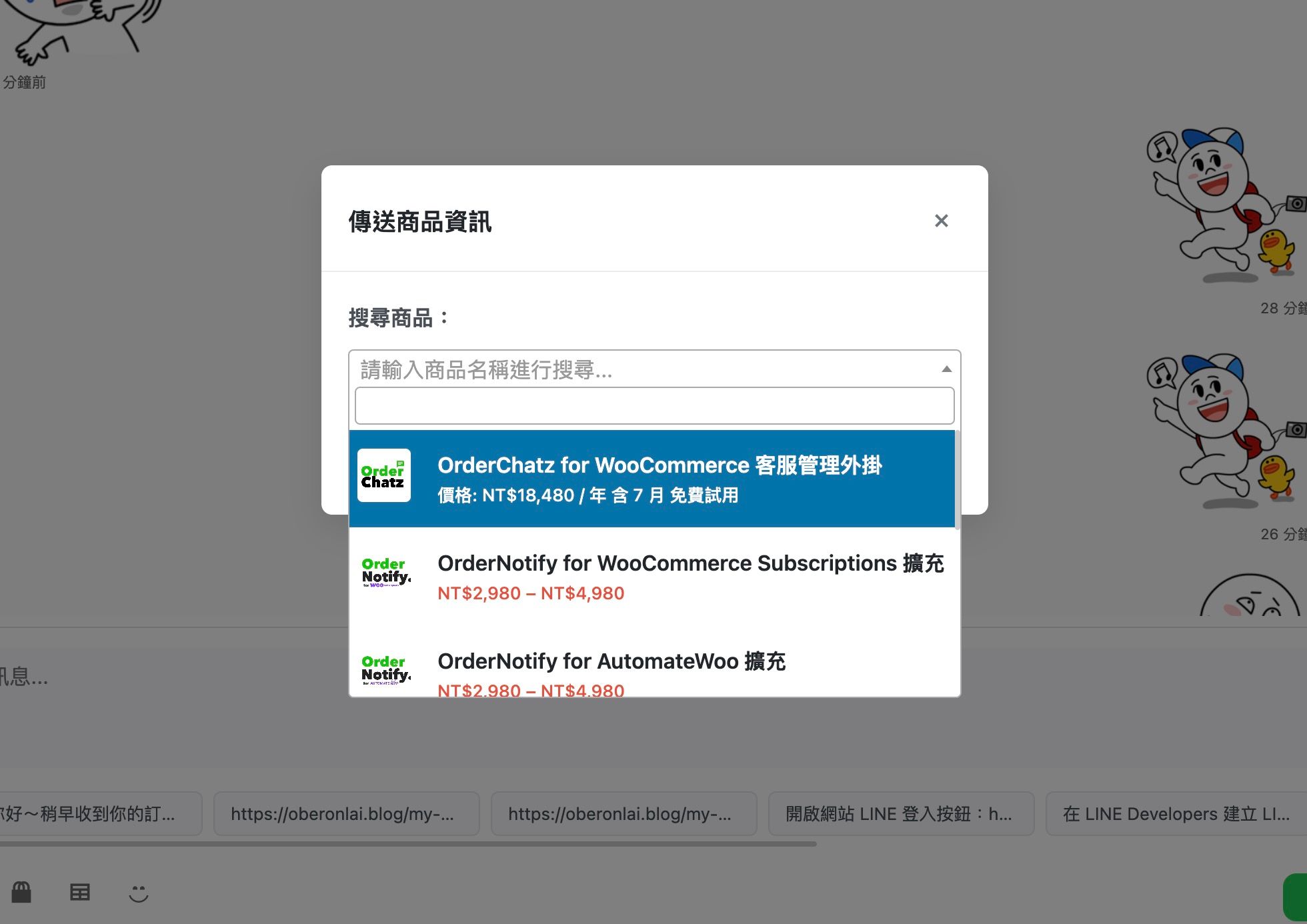Click the 請輸入商品名稱進行搜尋 select box
The height and width of the screenshot is (924, 1307).
[x=640, y=369]
